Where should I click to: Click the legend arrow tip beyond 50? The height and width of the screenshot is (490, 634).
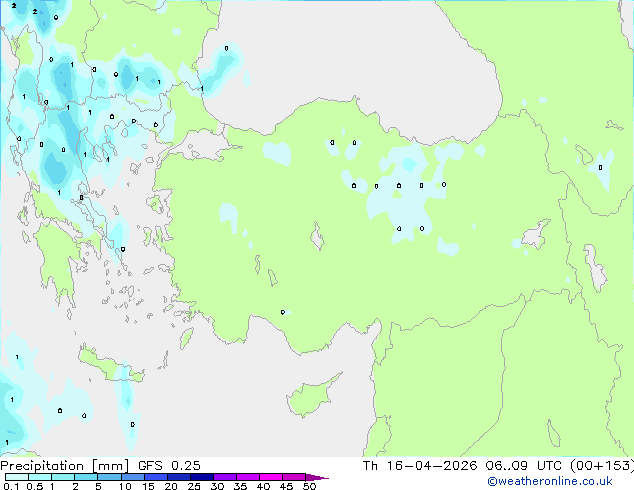(317, 477)
